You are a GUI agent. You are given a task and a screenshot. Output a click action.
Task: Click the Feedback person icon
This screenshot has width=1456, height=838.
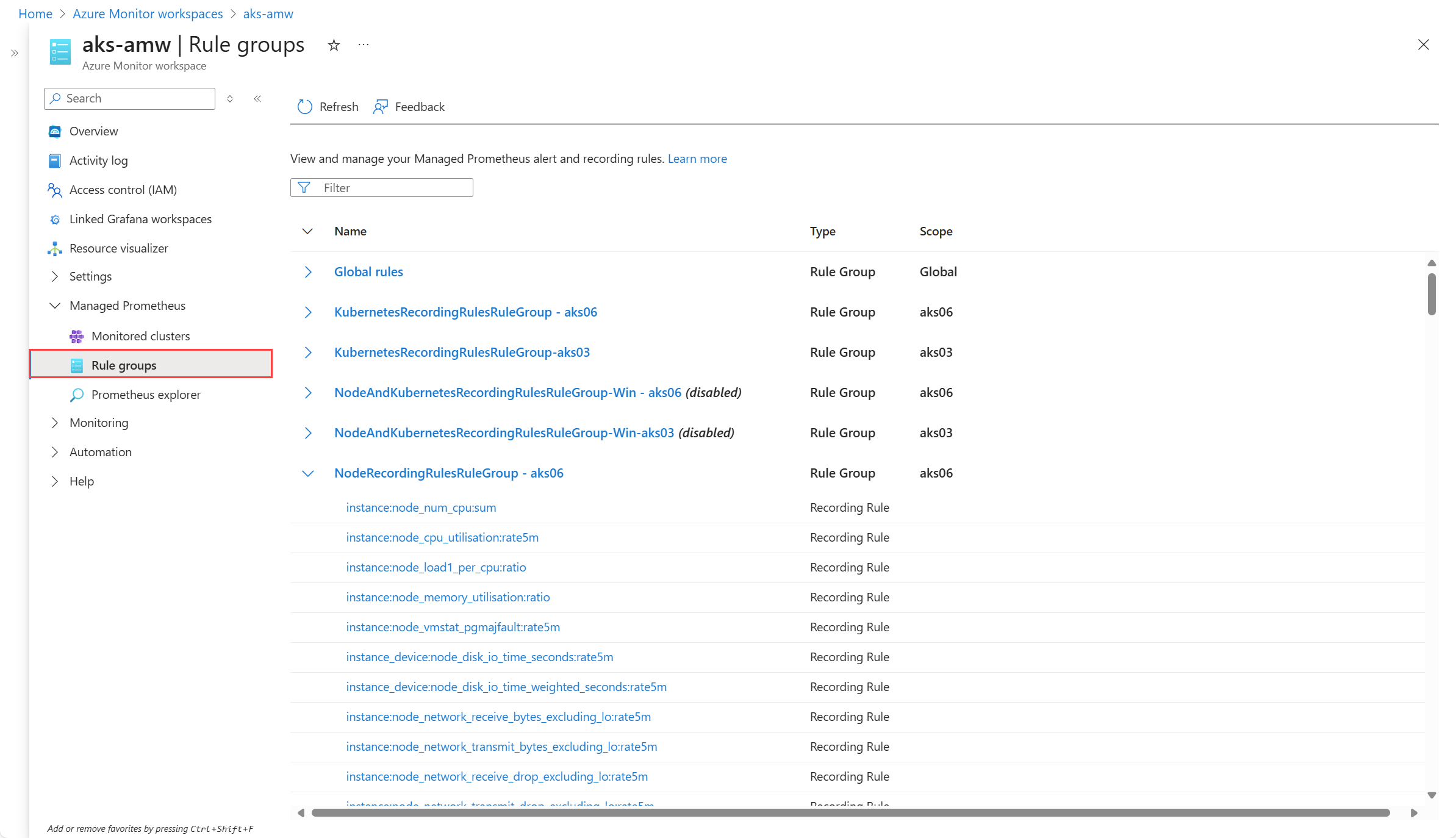(381, 107)
